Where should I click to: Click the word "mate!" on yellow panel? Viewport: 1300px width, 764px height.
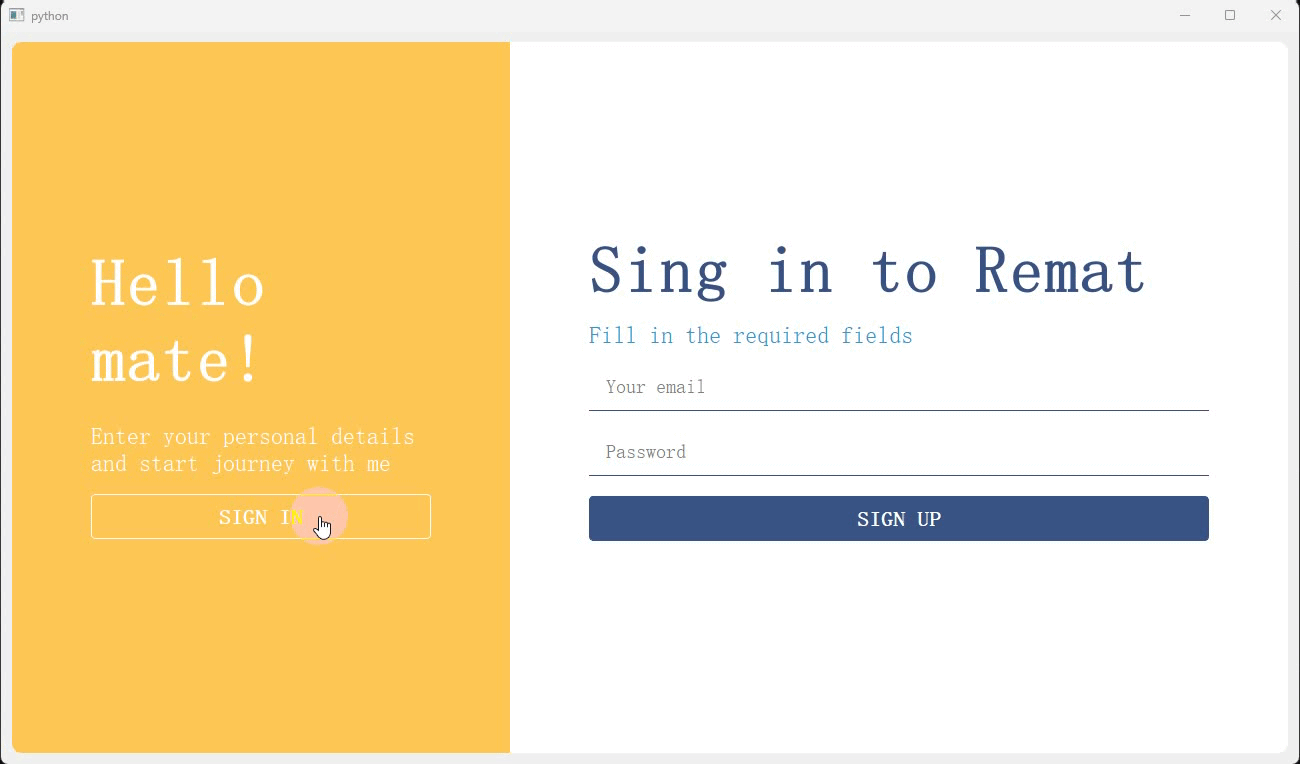[176, 360]
